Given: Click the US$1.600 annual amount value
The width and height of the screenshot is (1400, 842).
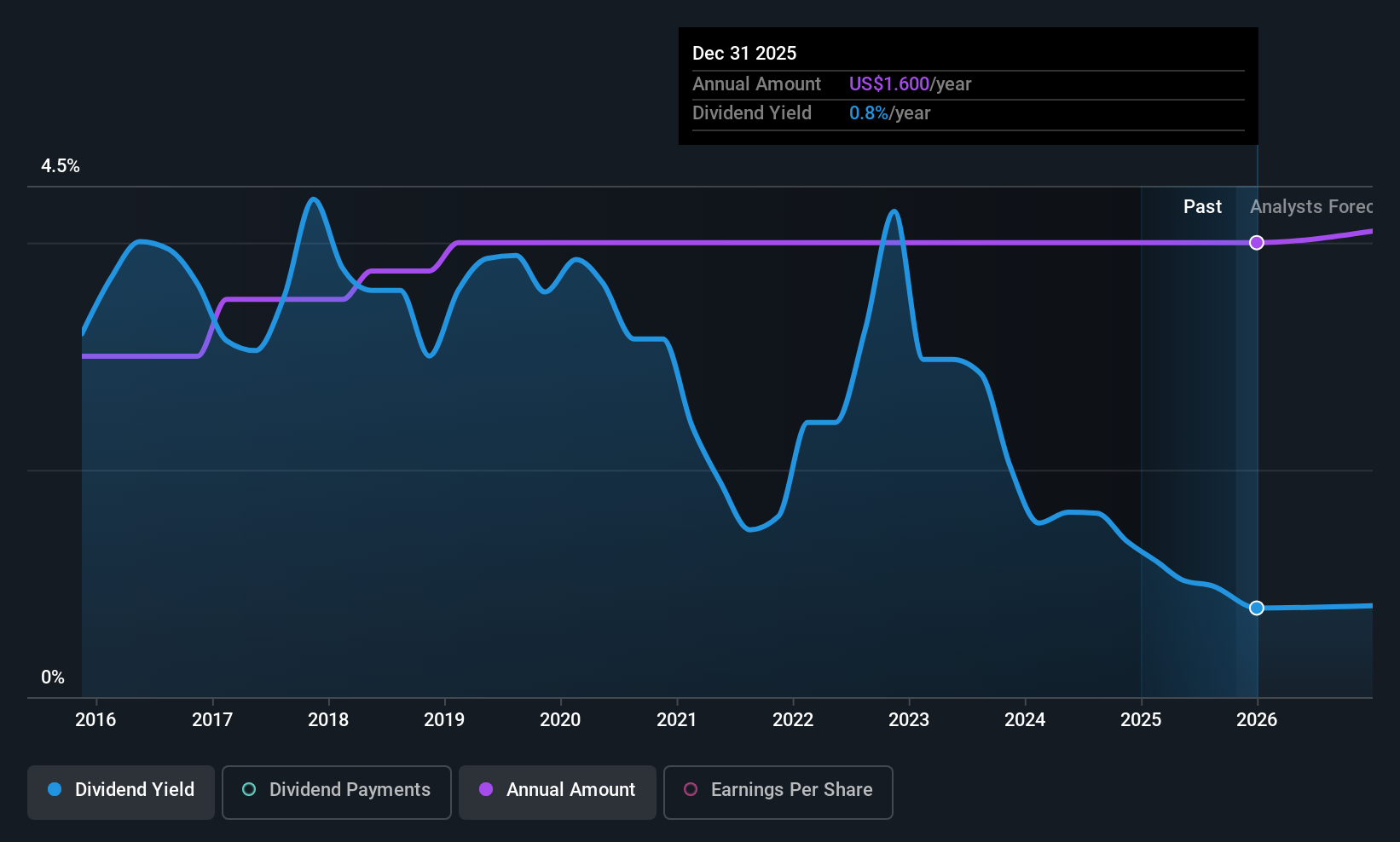Looking at the screenshot, I should click(x=889, y=84).
